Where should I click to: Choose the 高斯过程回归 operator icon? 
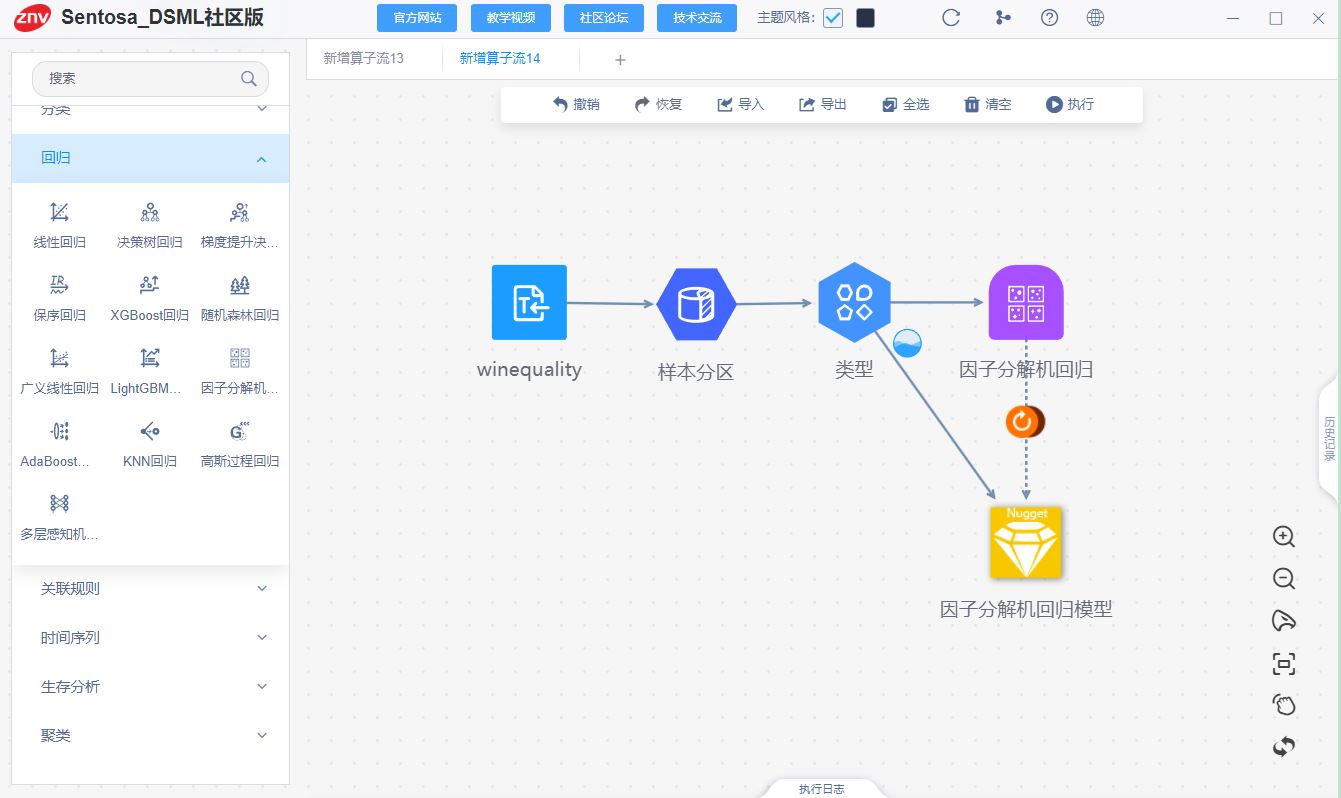coord(240,431)
